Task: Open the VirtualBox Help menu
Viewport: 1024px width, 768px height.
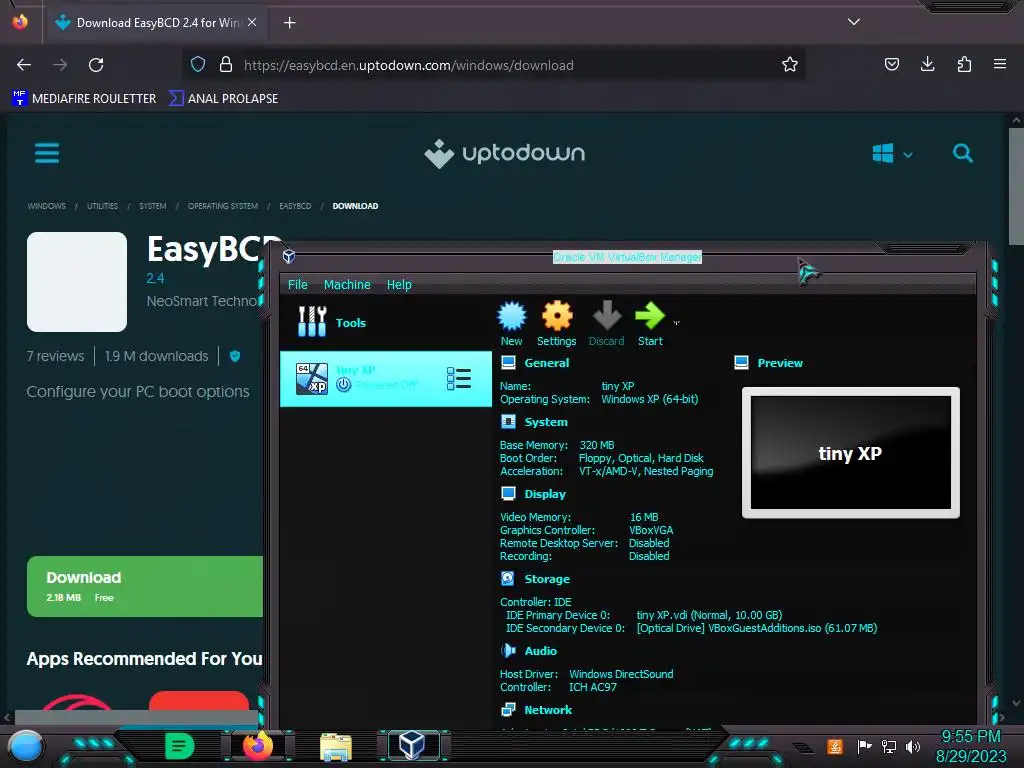Action: pos(399,285)
